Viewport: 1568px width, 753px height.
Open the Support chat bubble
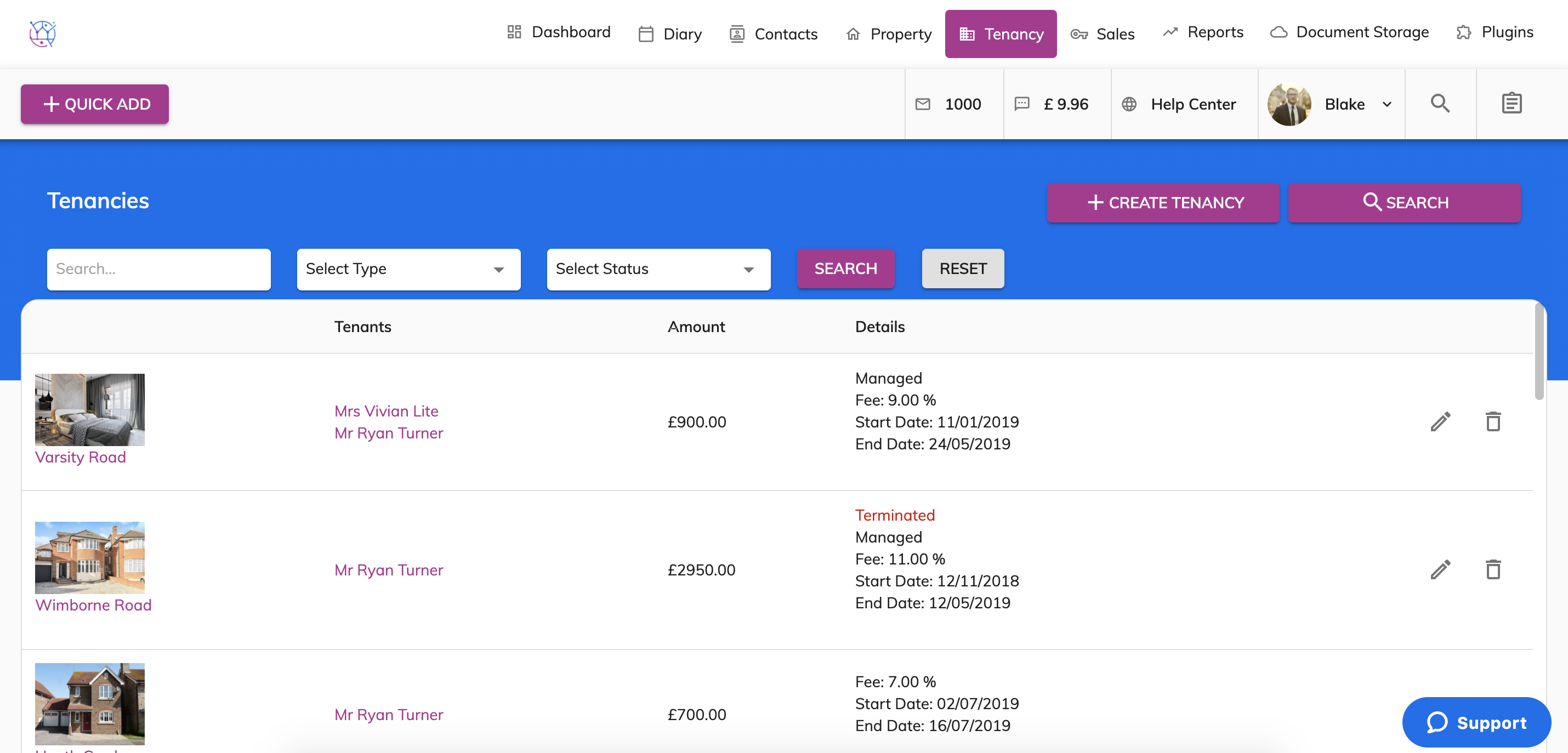click(1476, 722)
